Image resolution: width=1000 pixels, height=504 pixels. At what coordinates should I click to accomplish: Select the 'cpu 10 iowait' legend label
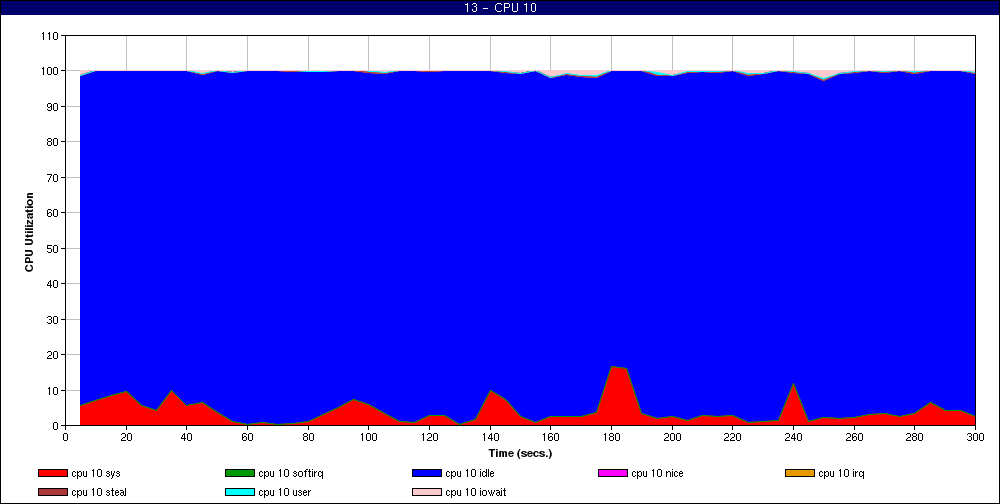coord(476,493)
